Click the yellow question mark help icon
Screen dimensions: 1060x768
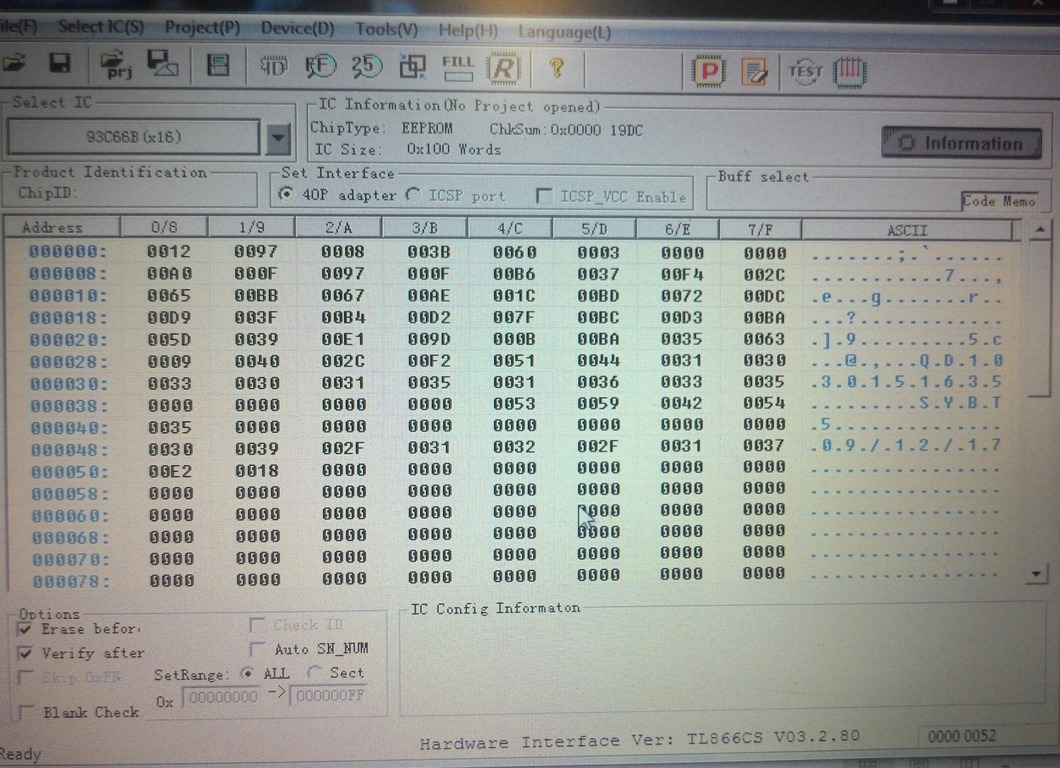[x=557, y=68]
